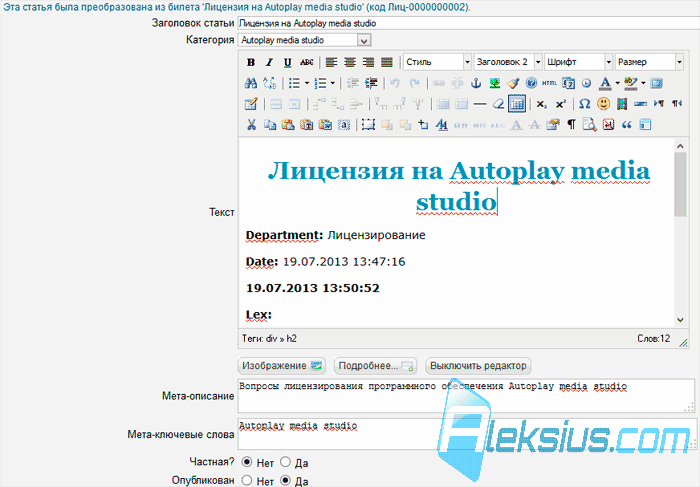The image size is (700, 487).
Task: Expand the Заголовок 2 format dropdown
Action: click(508, 62)
